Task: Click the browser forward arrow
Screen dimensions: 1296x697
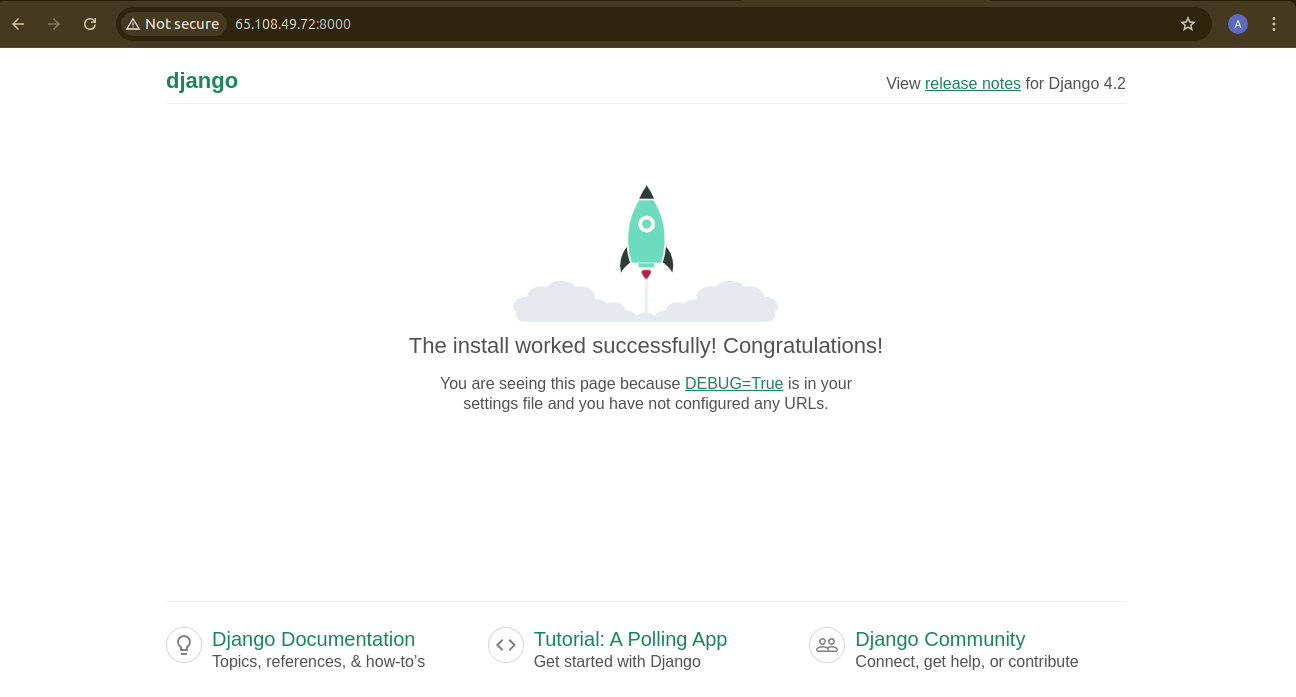Action: [54, 24]
